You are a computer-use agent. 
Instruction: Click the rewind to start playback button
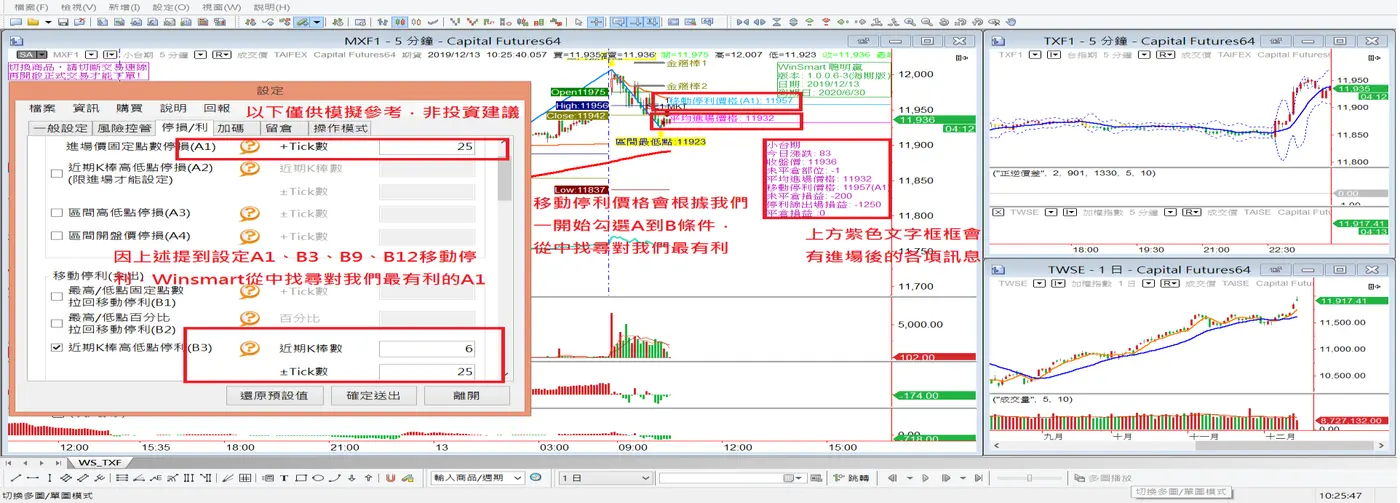click(x=891, y=478)
